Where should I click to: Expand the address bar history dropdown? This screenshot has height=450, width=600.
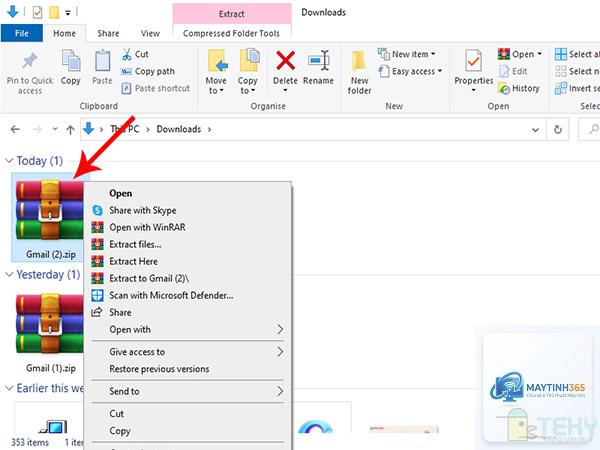536,130
